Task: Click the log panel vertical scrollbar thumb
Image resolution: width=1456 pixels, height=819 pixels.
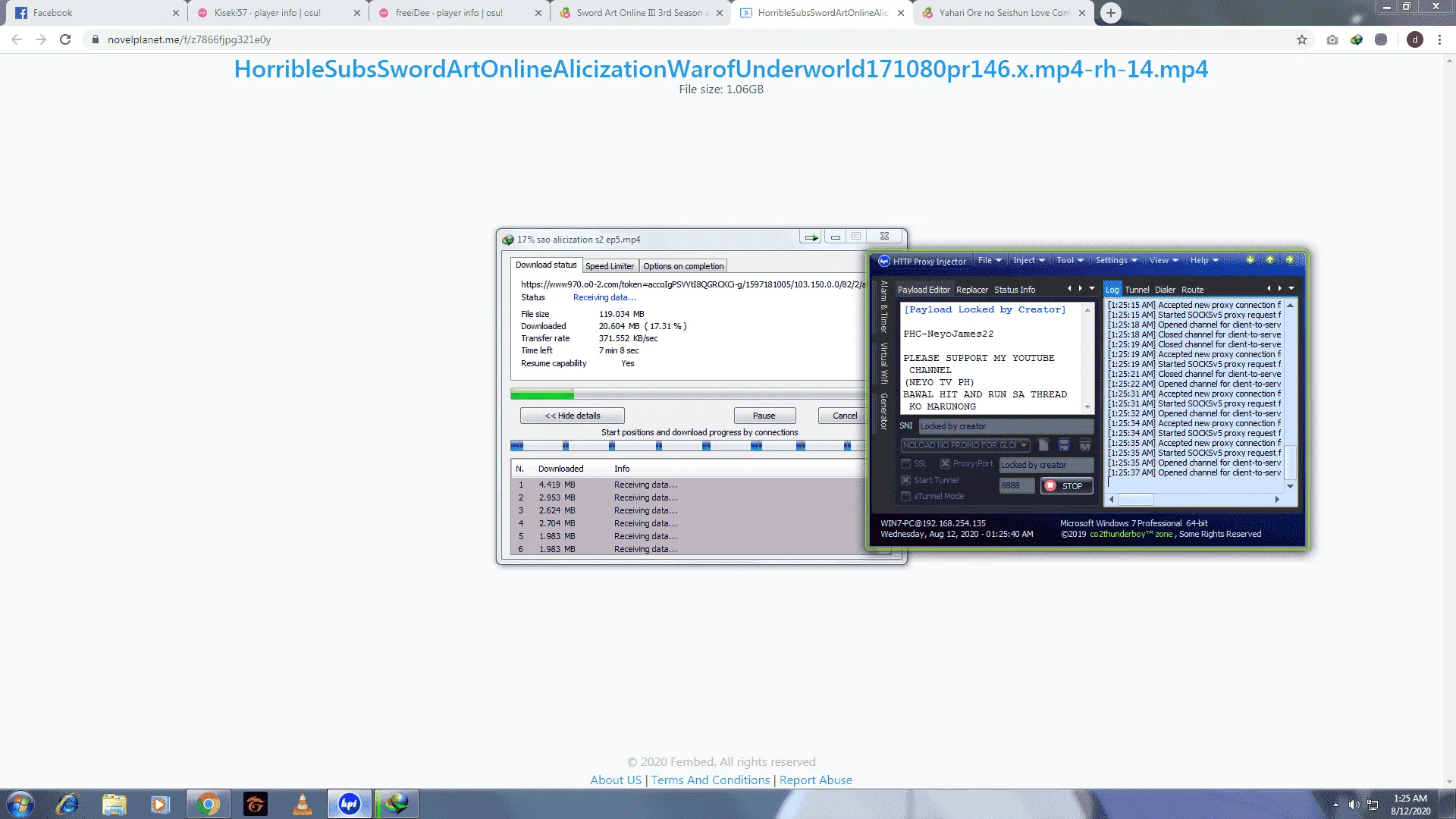Action: click(1290, 462)
